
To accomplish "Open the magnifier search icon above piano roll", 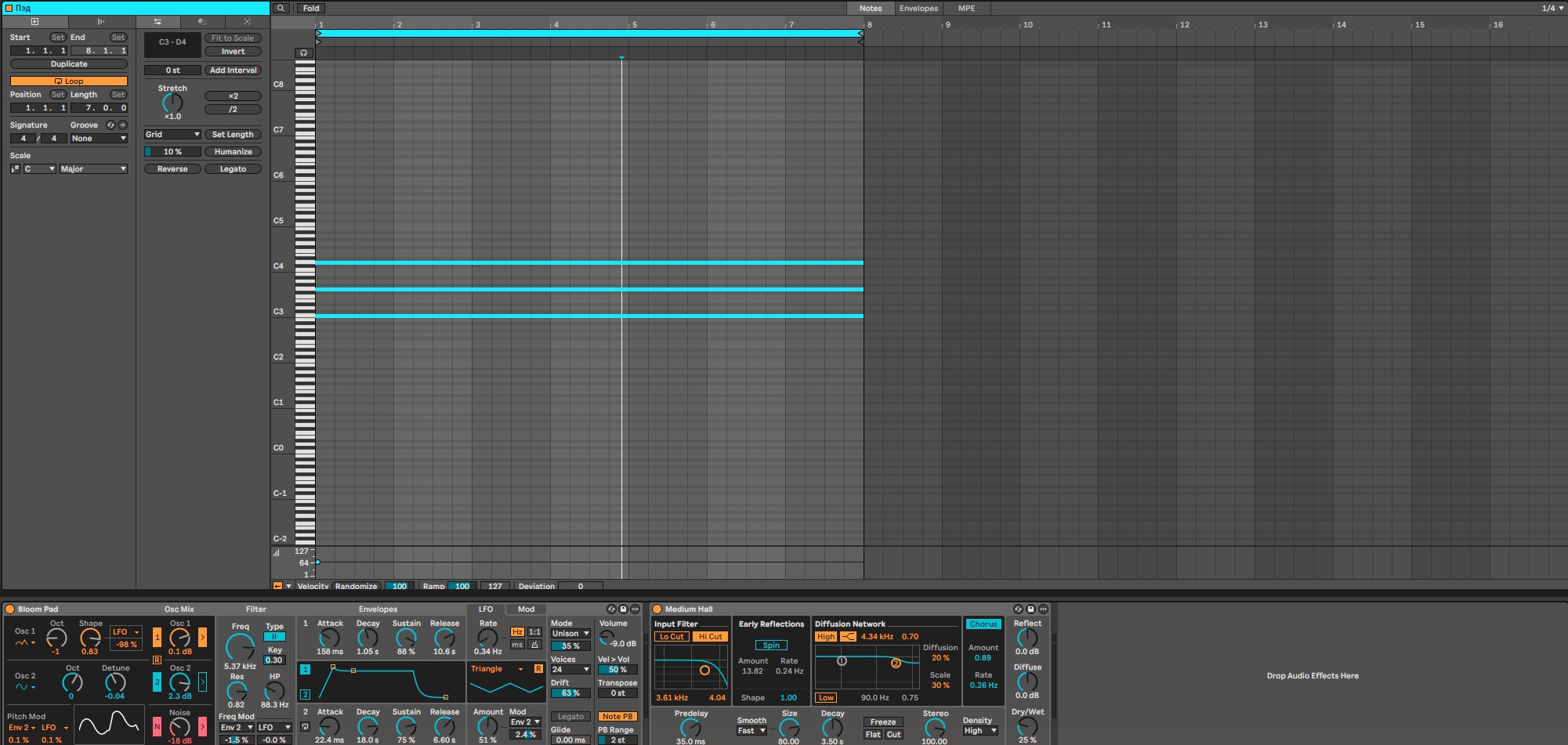I will click(281, 9).
